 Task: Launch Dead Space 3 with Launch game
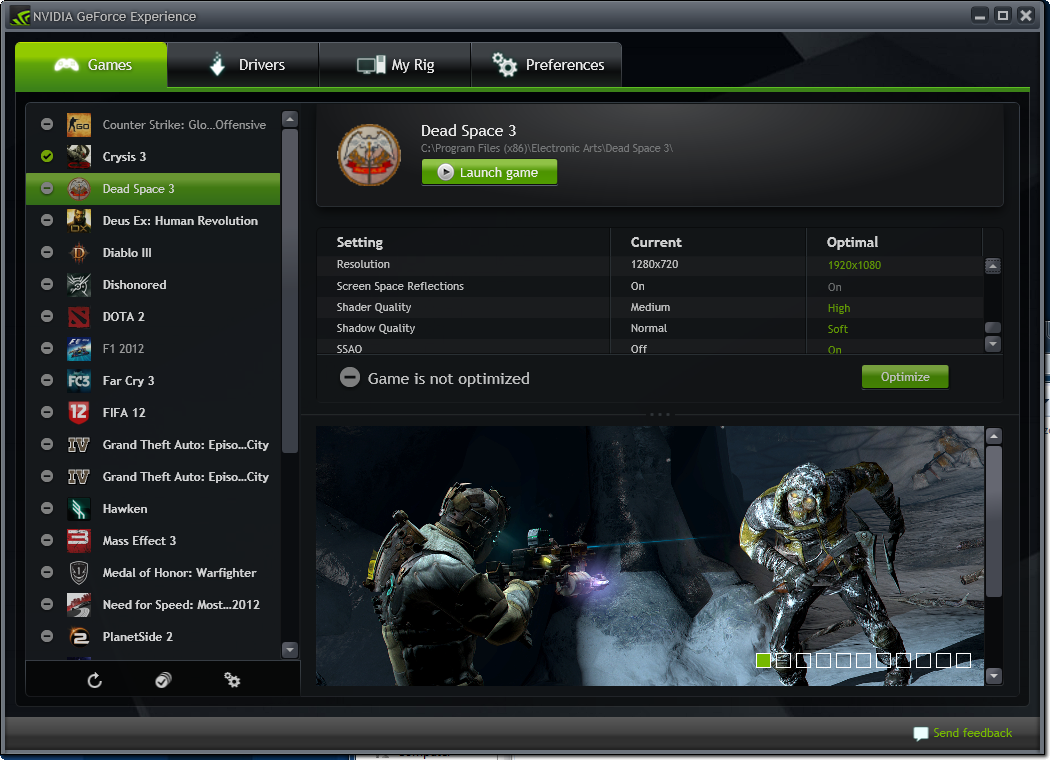click(x=490, y=172)
